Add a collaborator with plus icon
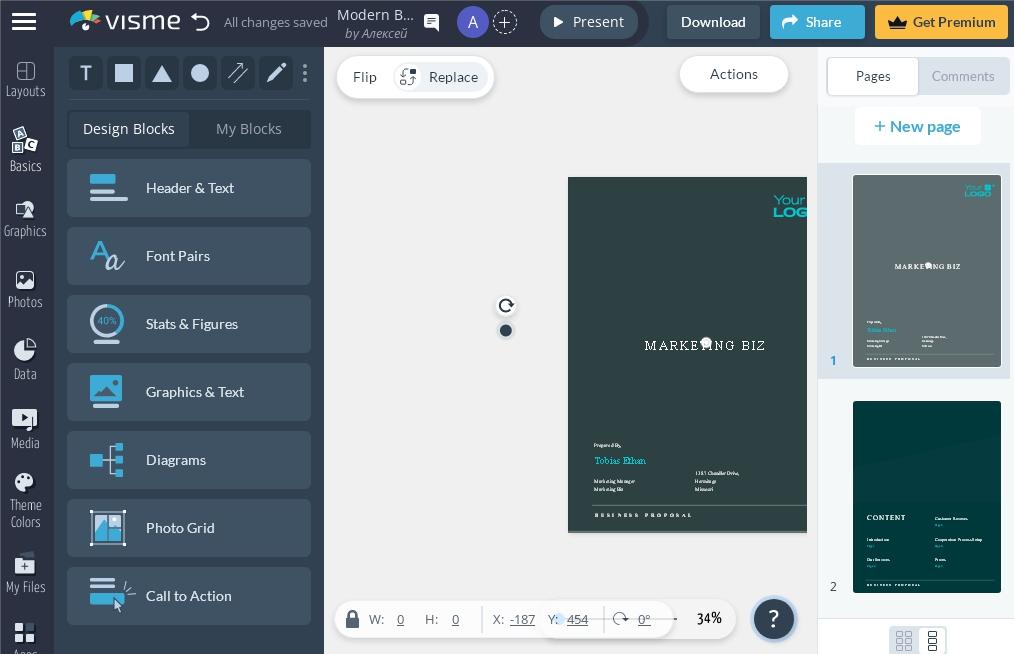Screen dimensions: 1014x654 505,22
